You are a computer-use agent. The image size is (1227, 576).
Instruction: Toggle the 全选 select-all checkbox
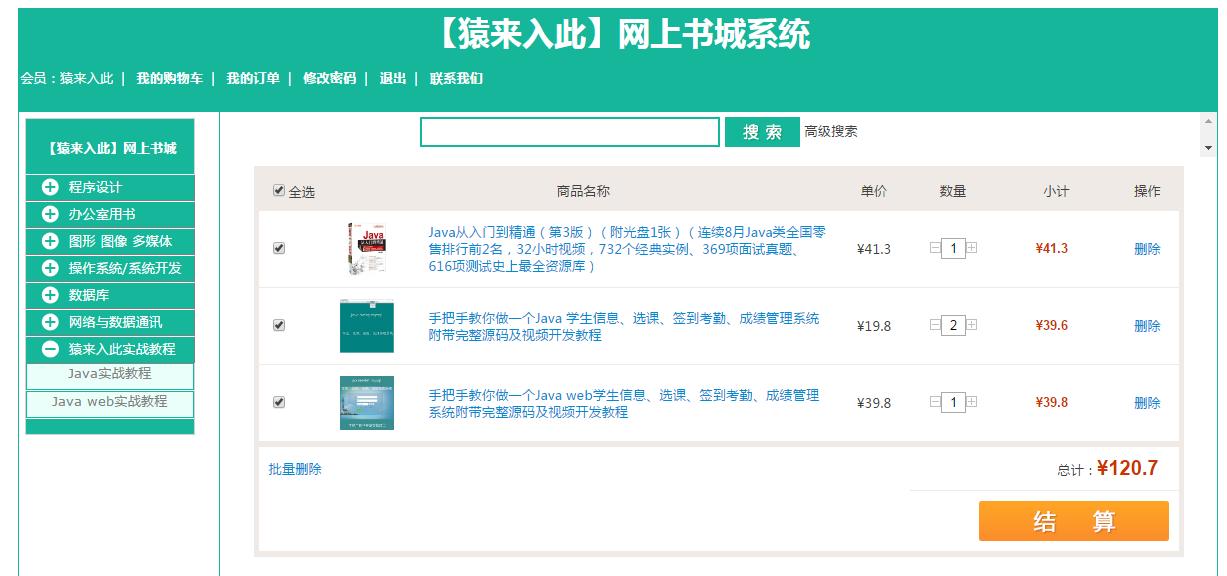[281, 191]
